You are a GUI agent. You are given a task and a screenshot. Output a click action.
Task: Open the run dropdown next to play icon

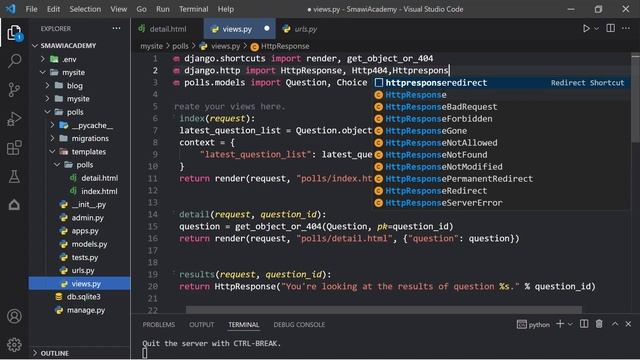[x=596, y=29]
